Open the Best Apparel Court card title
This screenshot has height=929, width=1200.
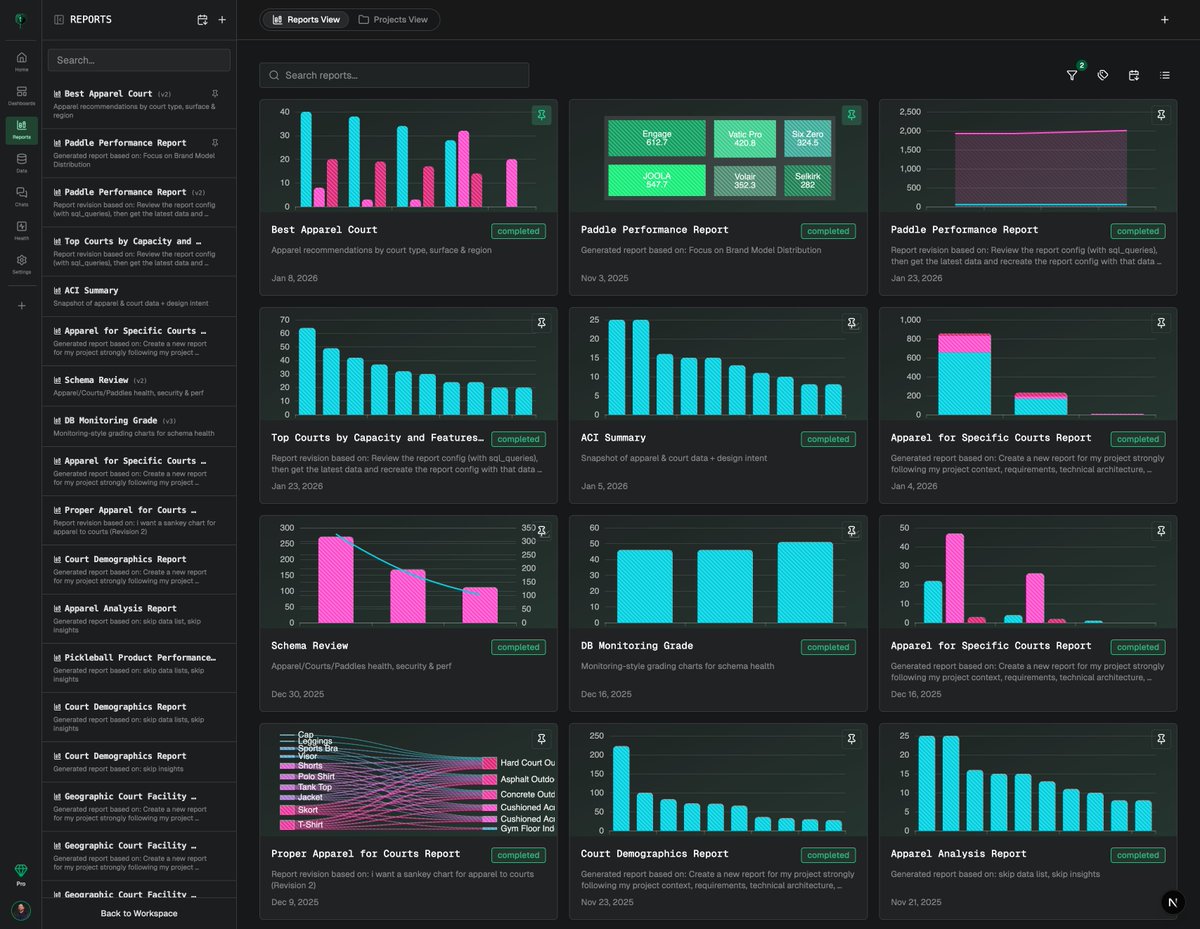pyautogui.click(x=324, y=230)
